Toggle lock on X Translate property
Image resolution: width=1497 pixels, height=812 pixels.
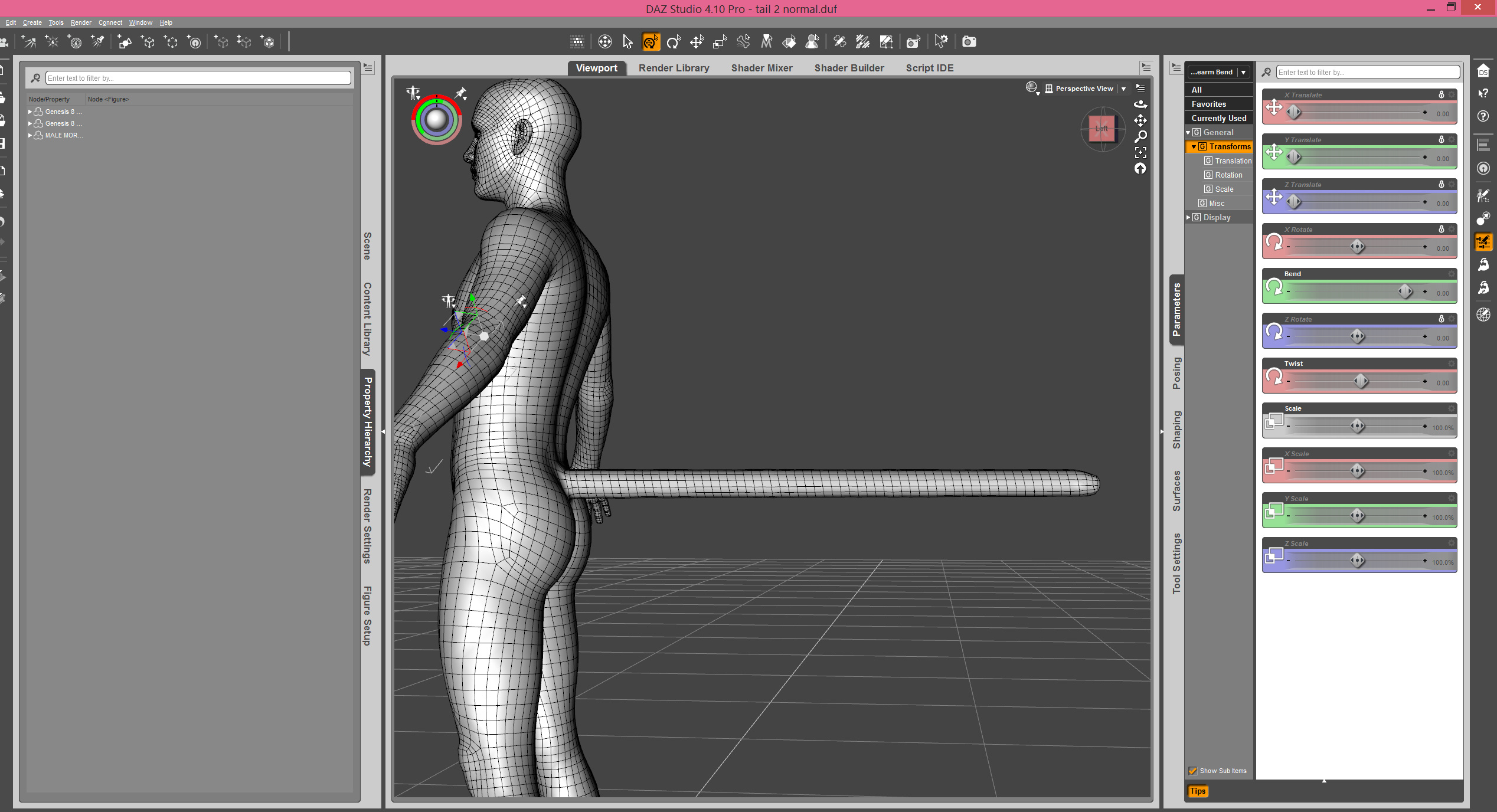click(1442, 94)
